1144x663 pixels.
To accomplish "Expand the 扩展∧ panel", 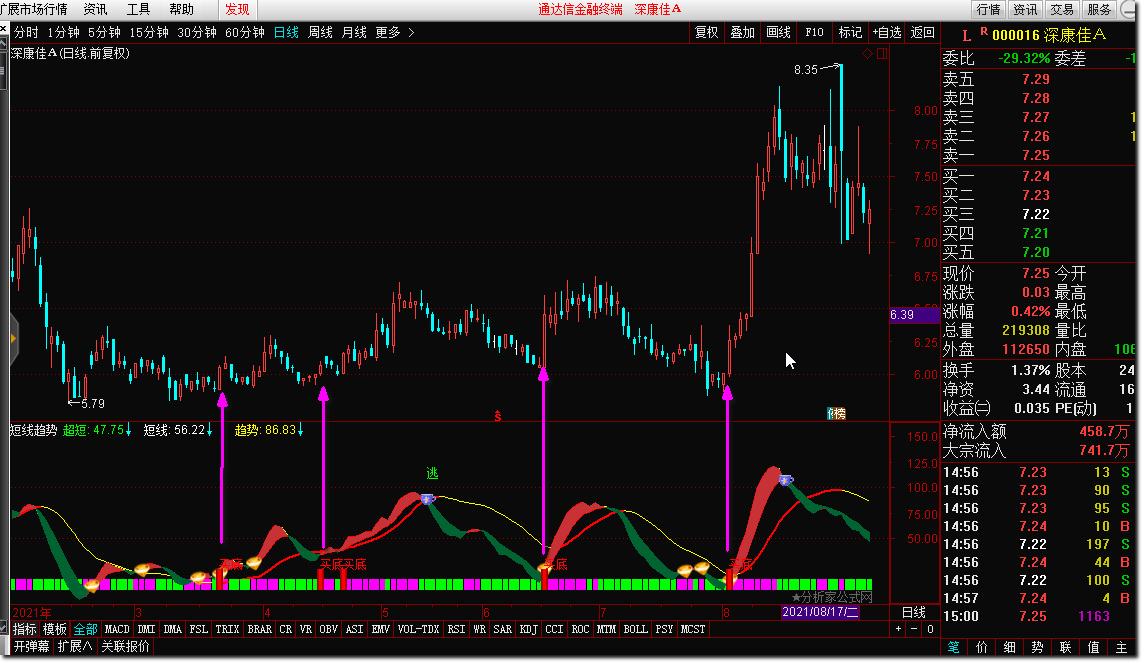I will pos(74,646).
